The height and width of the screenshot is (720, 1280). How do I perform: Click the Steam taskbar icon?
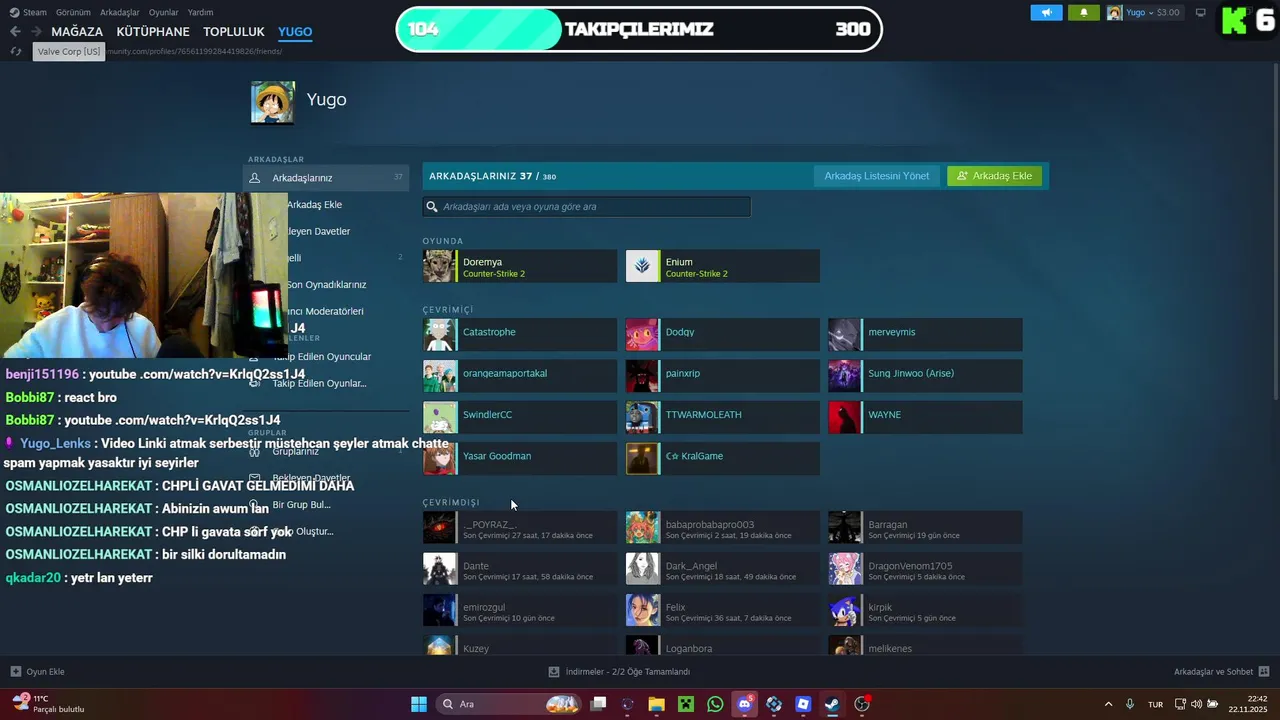point(832,704)
